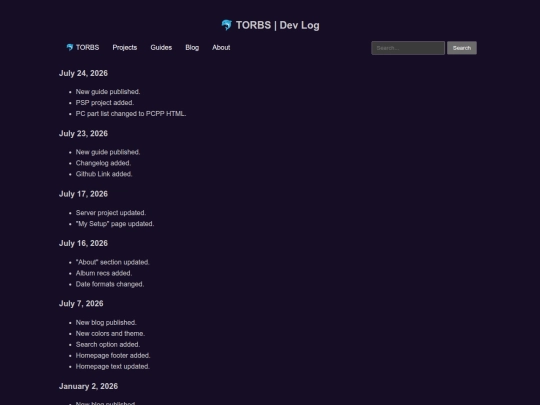Click "Changelog added." entry

click(103, 163)
